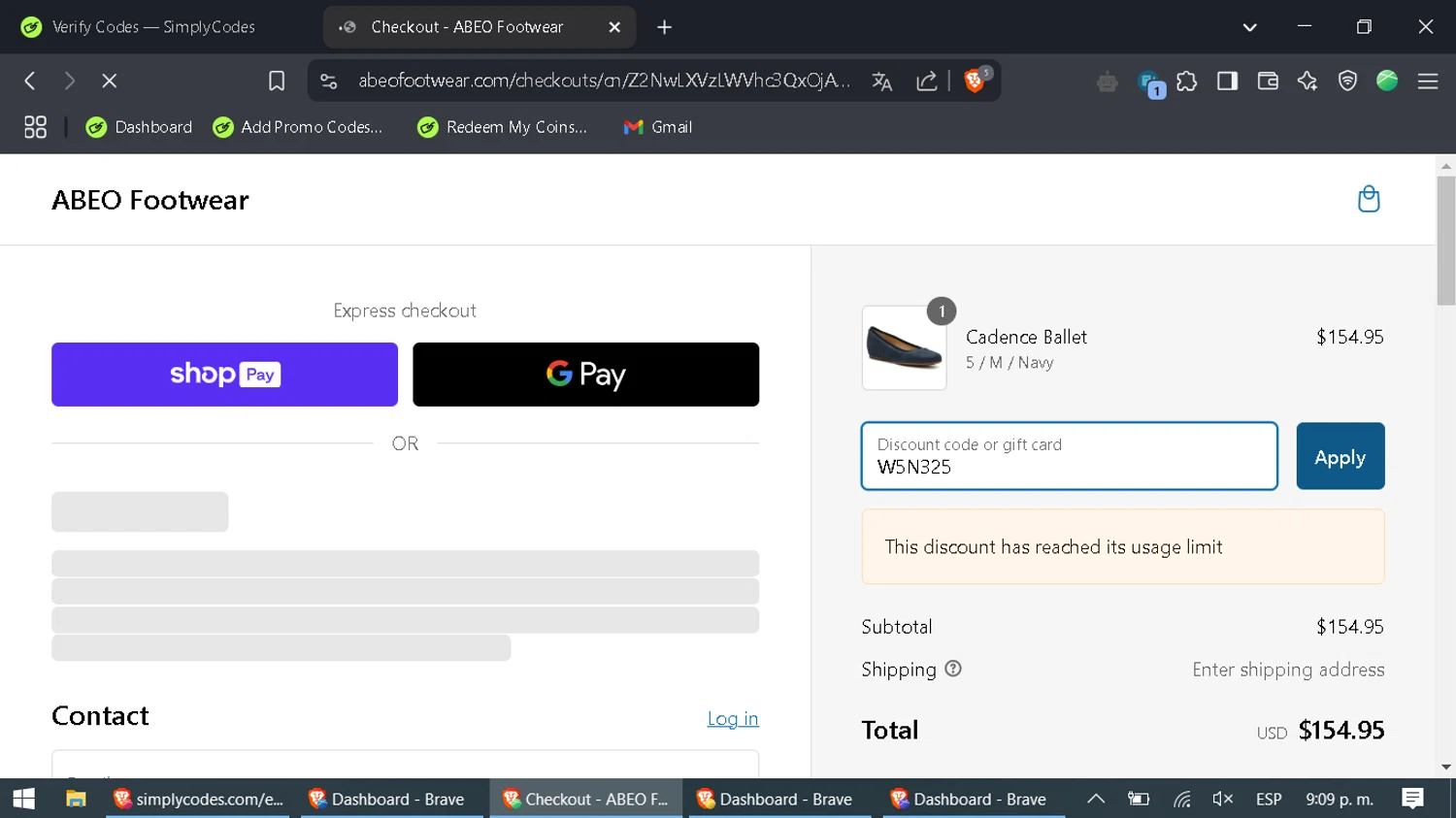Open File Explorer from taskbar

point(76,799)
